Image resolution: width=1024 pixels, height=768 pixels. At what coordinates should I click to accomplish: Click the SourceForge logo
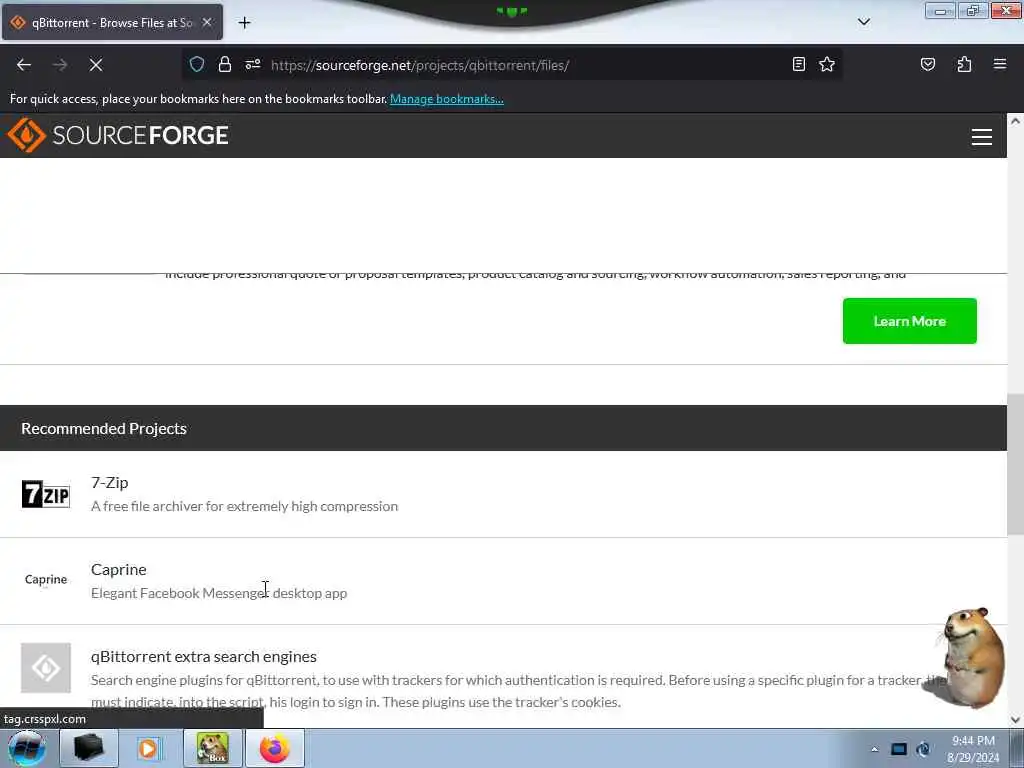coord(118,135)
